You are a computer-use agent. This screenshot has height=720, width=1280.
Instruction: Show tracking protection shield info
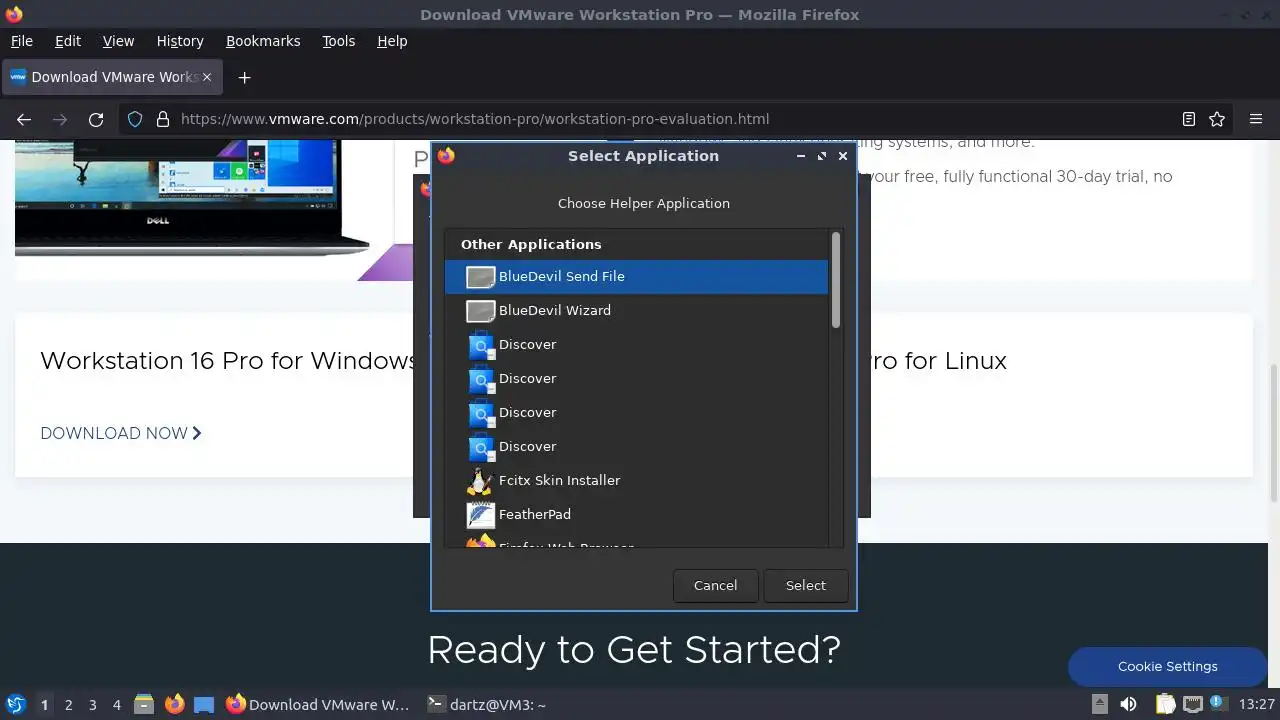pos(135,119)
